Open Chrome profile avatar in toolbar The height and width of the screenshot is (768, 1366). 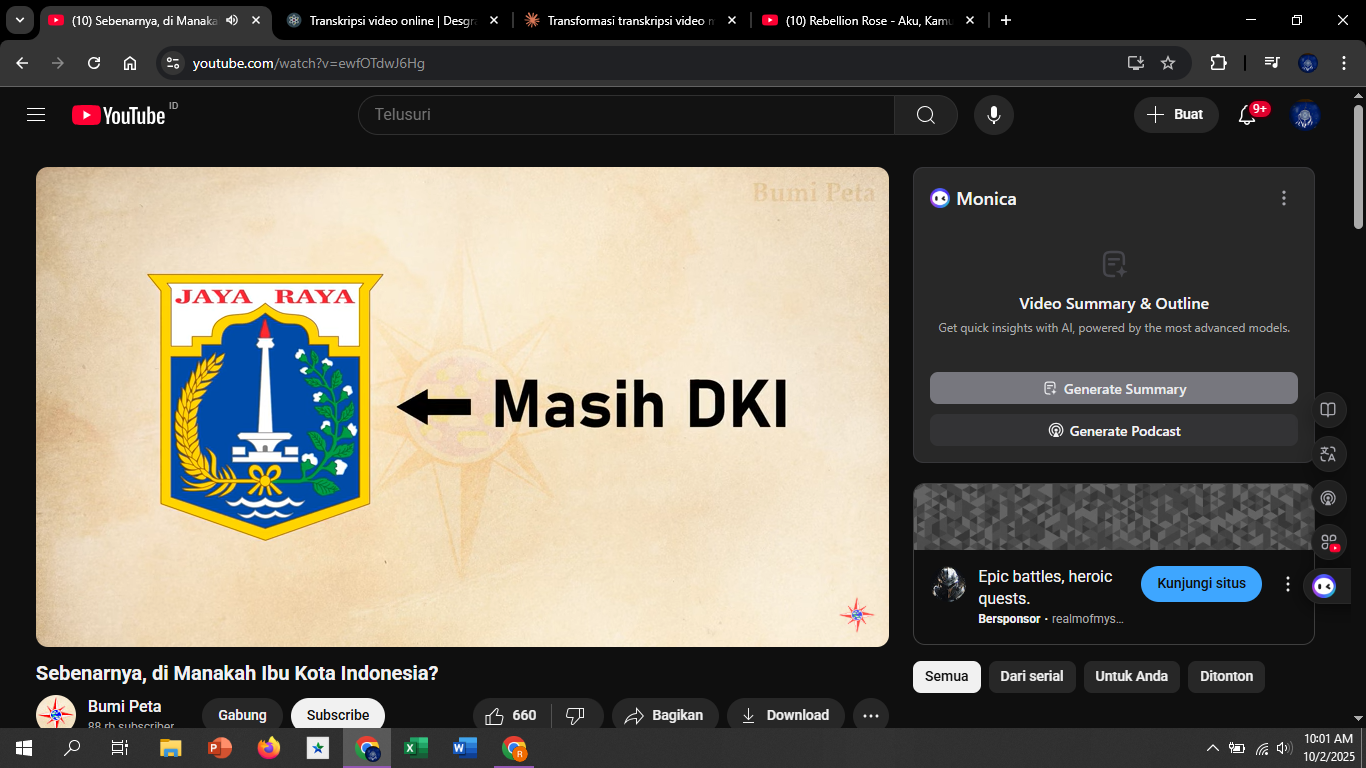1308,63
